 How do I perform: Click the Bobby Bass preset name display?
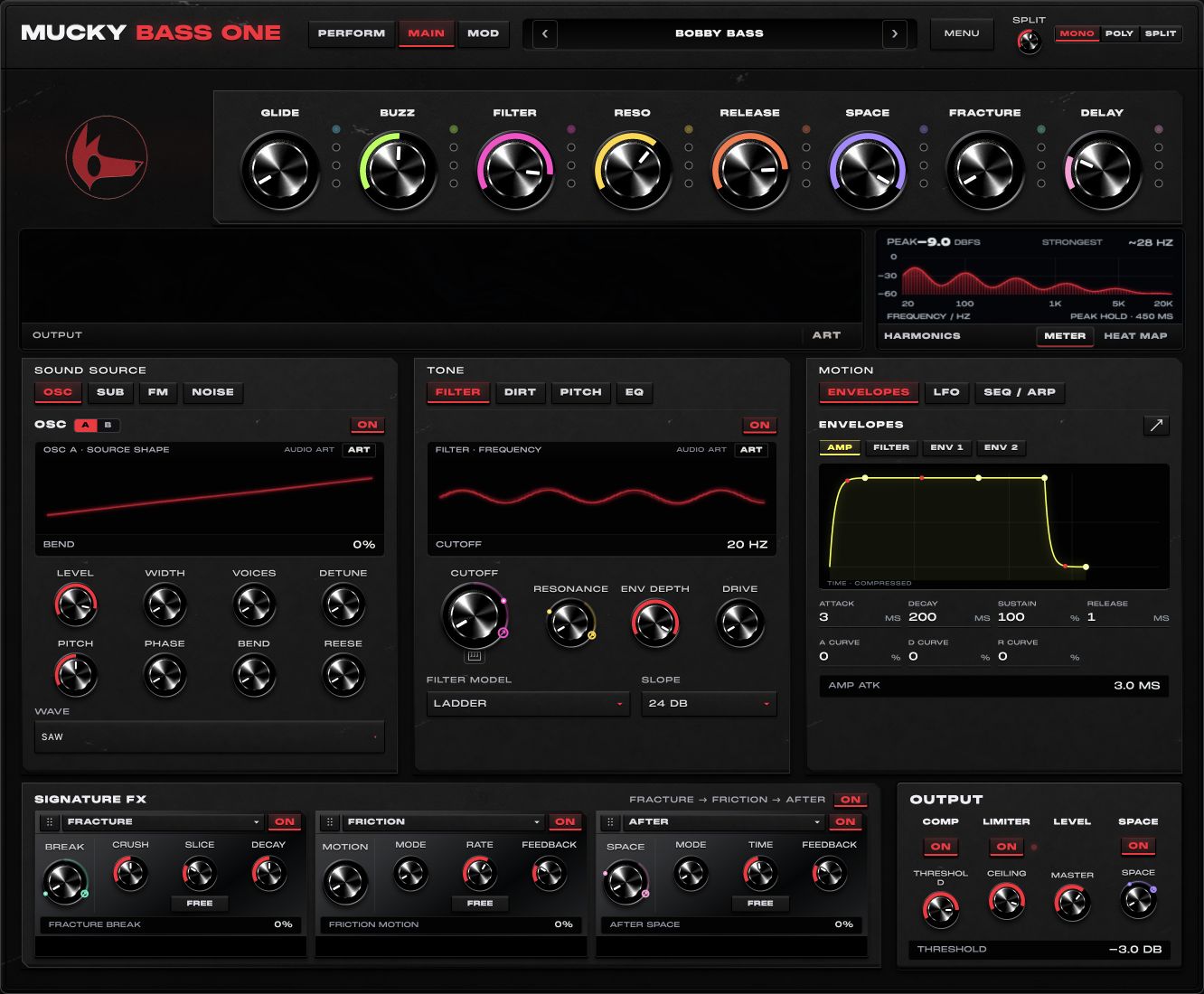click(x=720, y=33)
